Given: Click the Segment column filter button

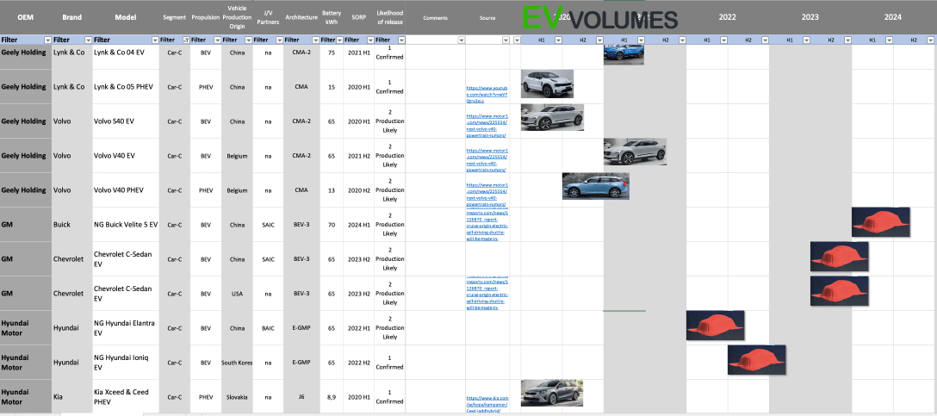Looking at the screenshot, I should (185, 40).
